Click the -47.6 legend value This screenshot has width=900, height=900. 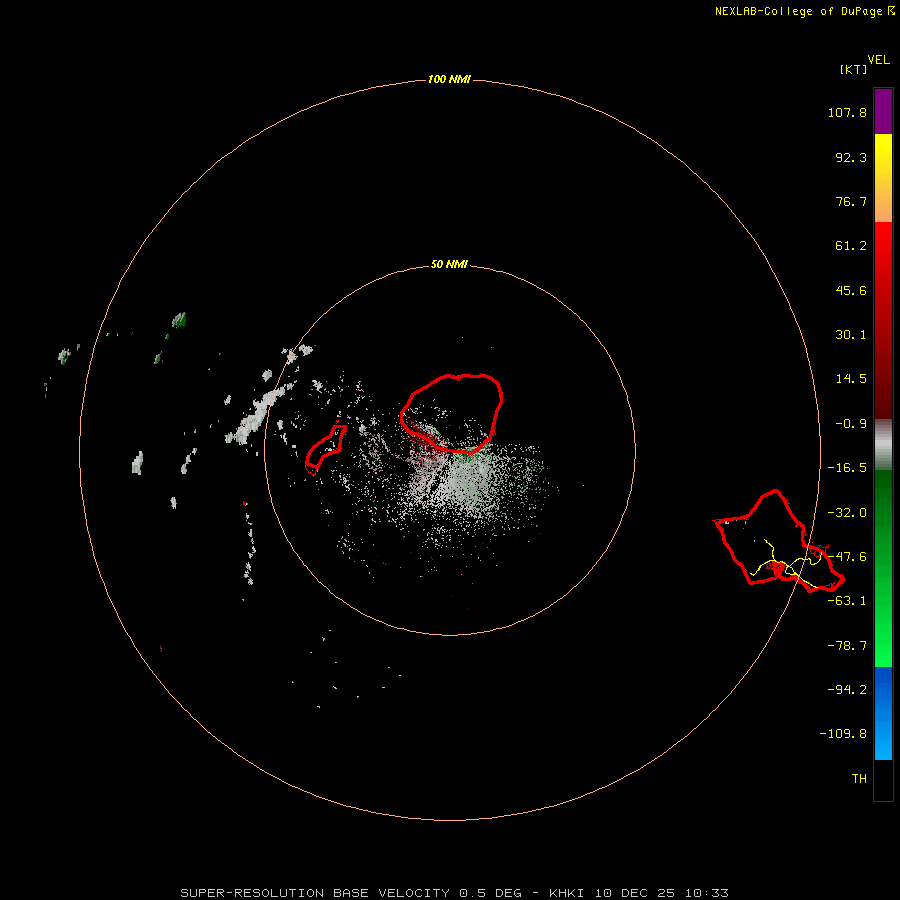point(847,557)
